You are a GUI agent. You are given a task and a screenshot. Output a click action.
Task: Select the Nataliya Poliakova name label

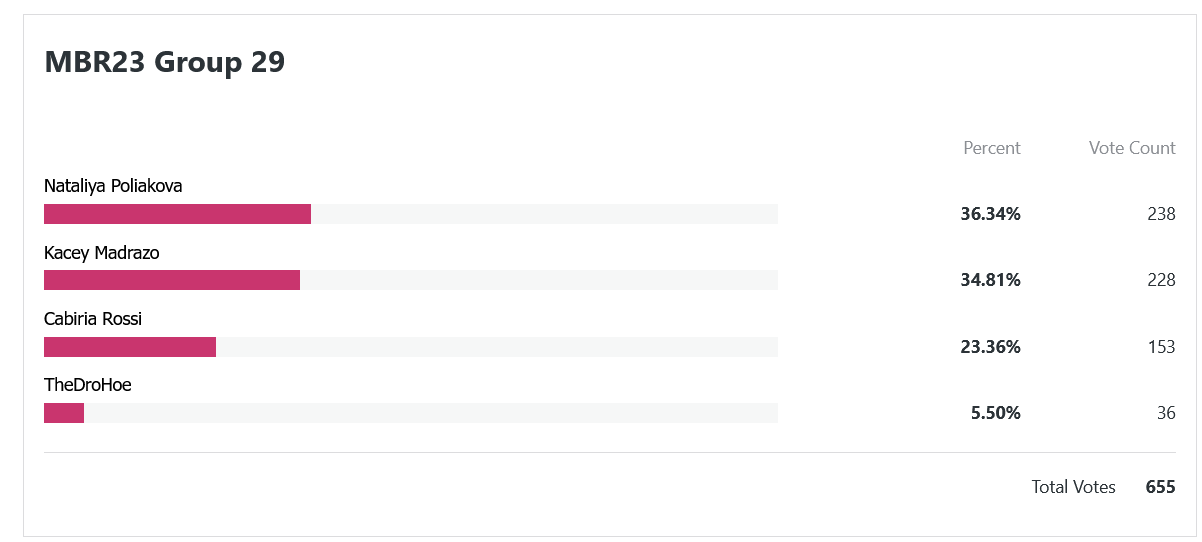113,186
